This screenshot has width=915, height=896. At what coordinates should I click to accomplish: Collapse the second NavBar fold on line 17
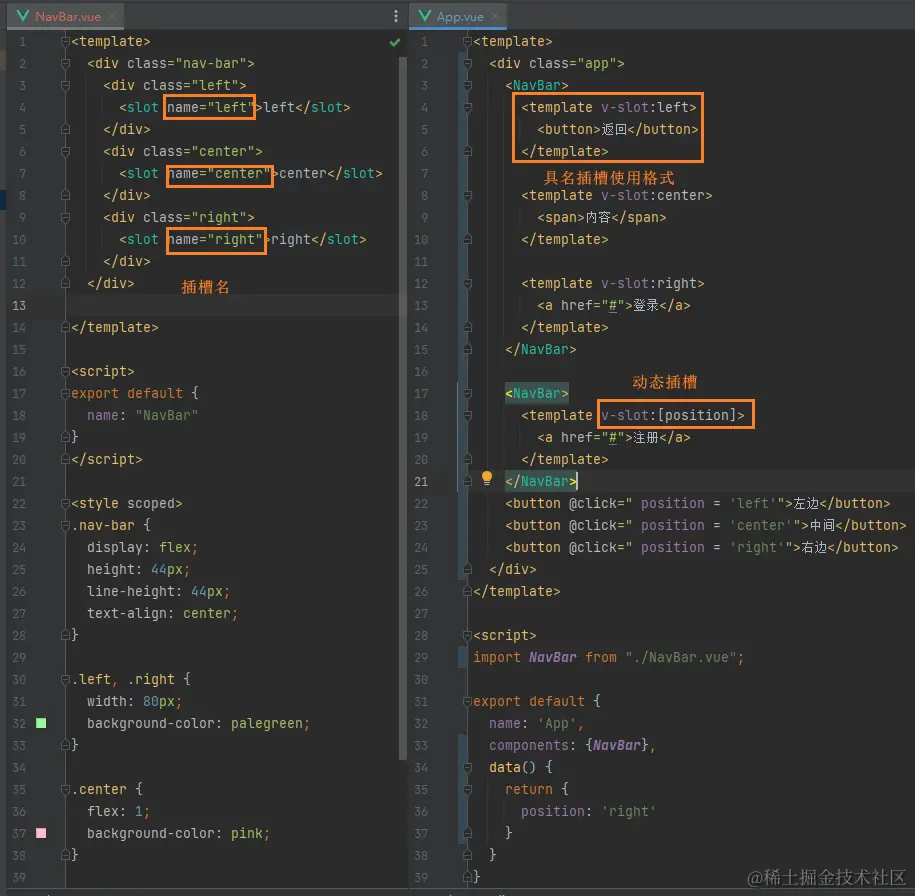467,393
